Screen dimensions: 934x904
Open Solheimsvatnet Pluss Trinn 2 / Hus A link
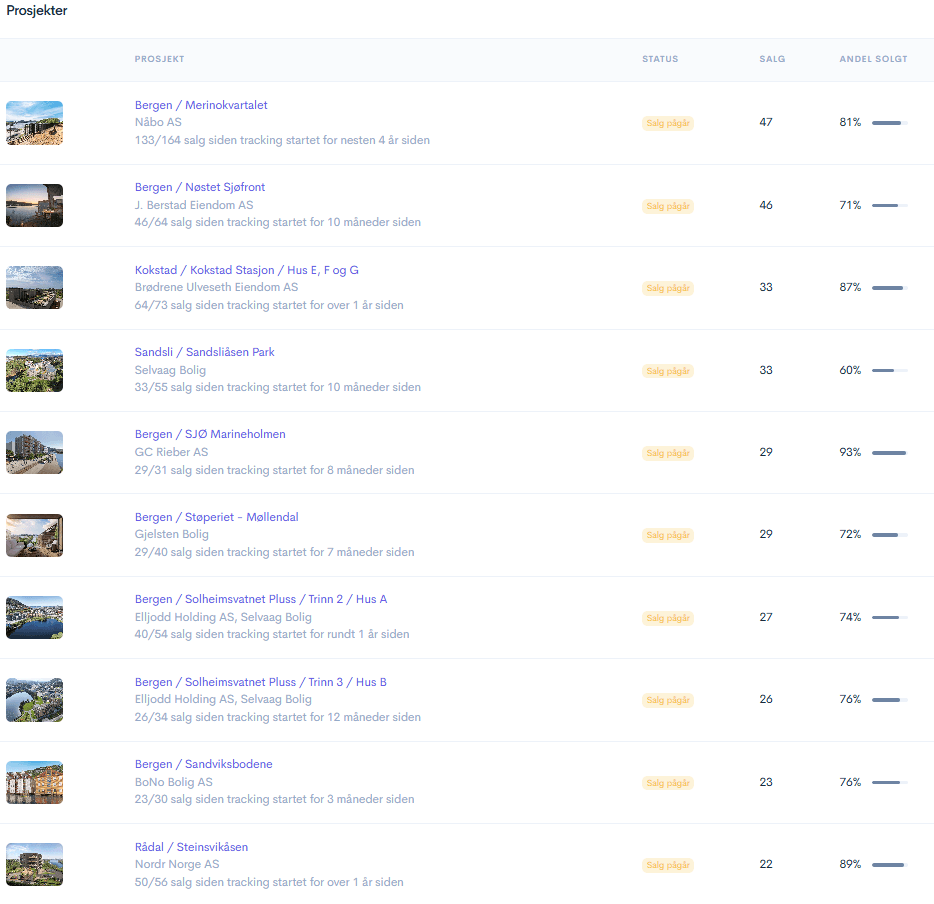pos(261,599)
